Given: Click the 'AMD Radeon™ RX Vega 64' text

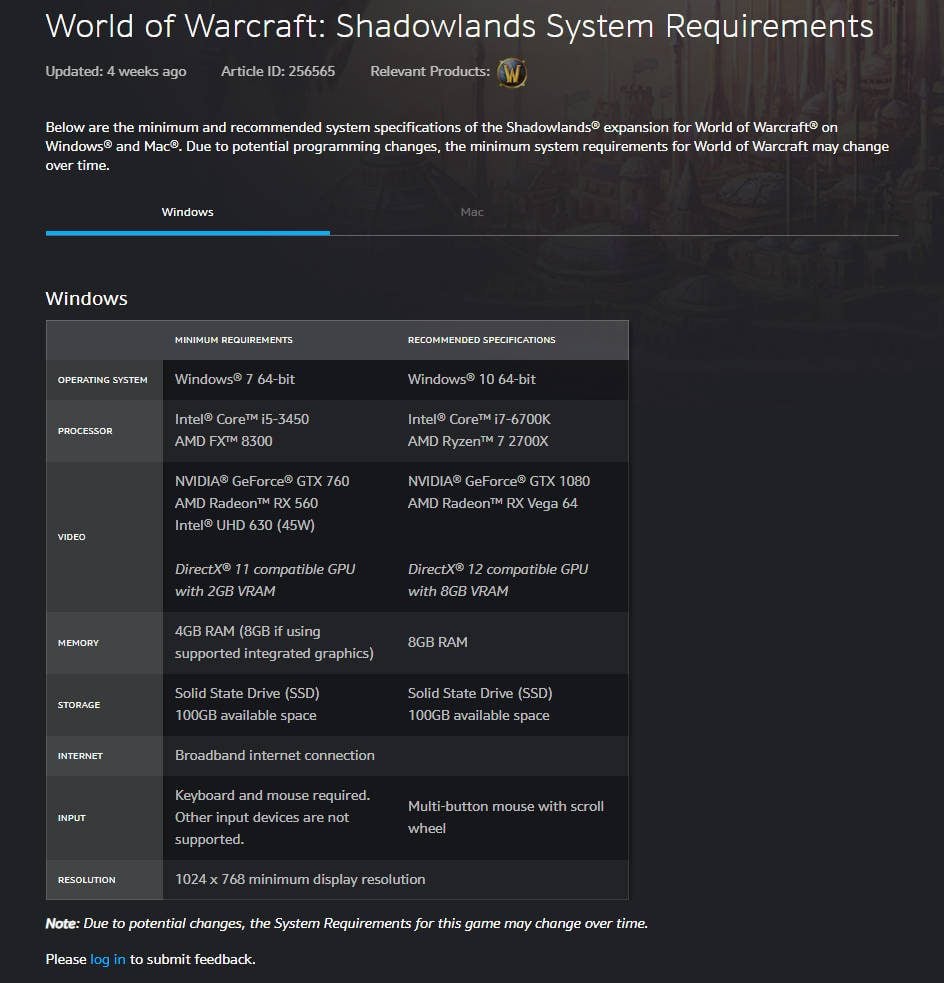Looking at the screenshot, I should [x=493, y=503].
